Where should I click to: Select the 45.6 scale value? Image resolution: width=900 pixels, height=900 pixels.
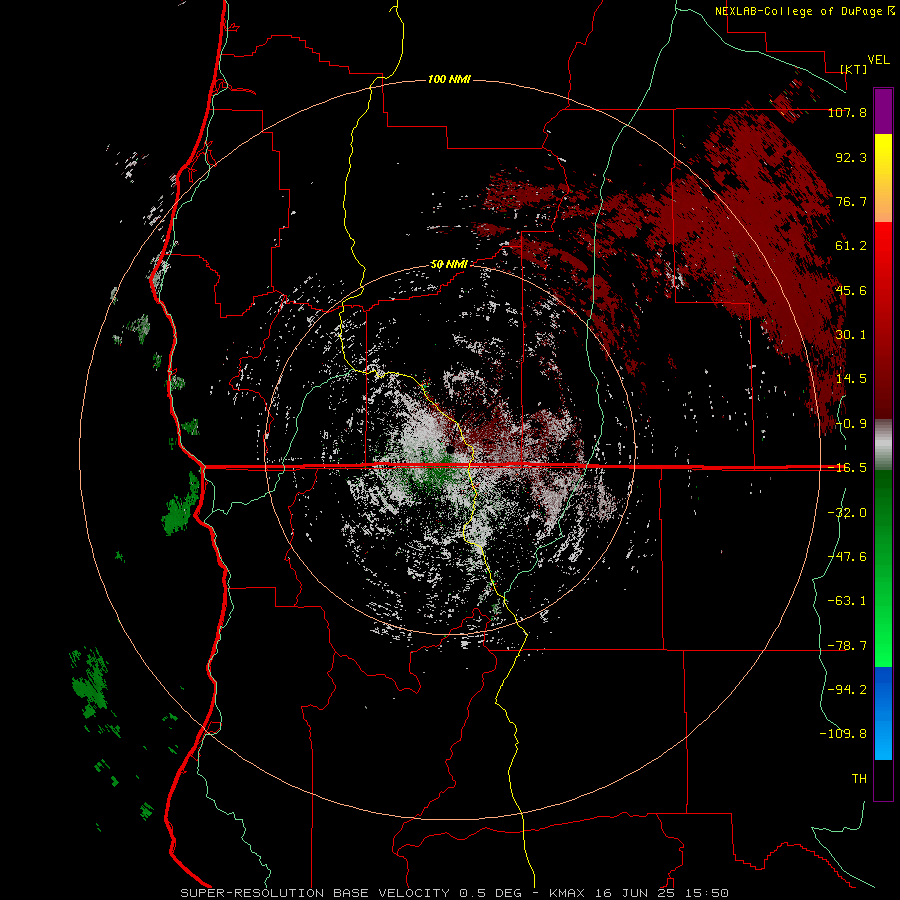pos(851,290)
